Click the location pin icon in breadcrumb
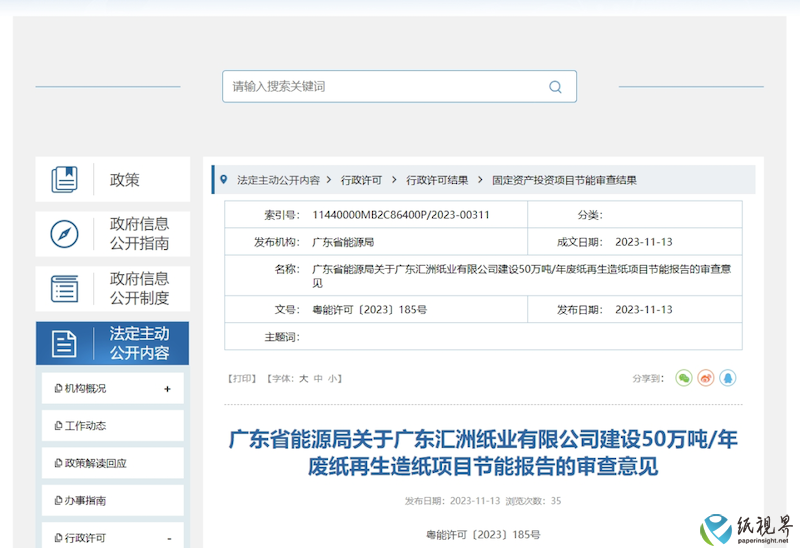The height and width of the screenshot is (548, 800). click(223, 180)
